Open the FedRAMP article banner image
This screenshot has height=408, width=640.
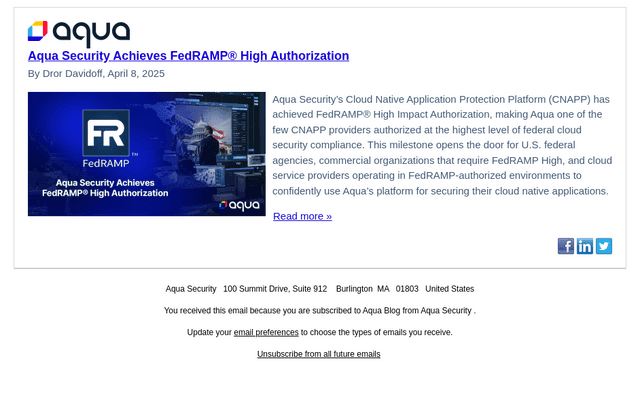tap(147, 154)
